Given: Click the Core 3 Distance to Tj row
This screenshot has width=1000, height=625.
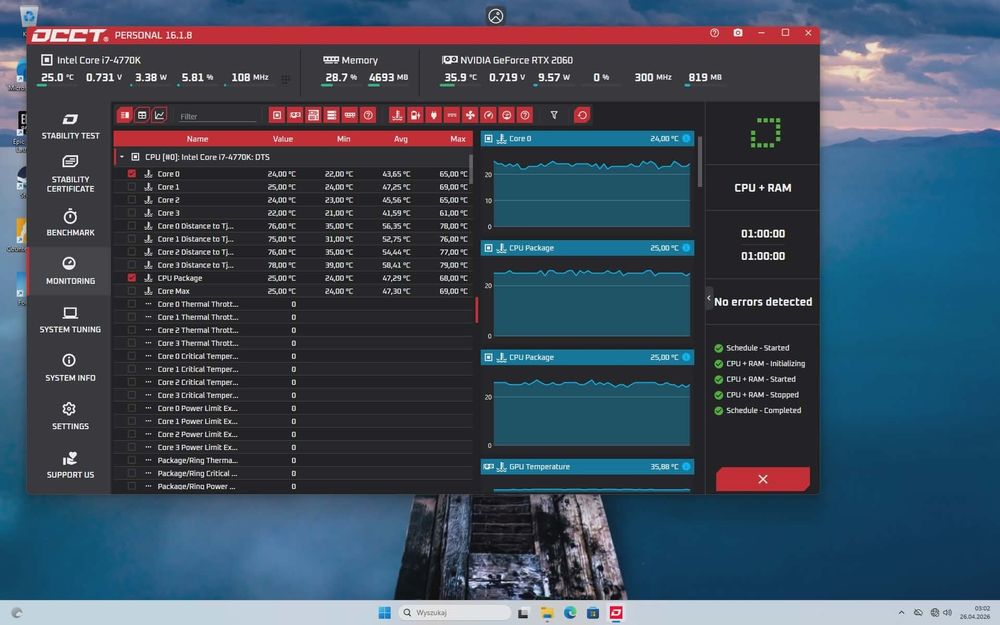Looking at the screenshot, I should tap(293, 265).
